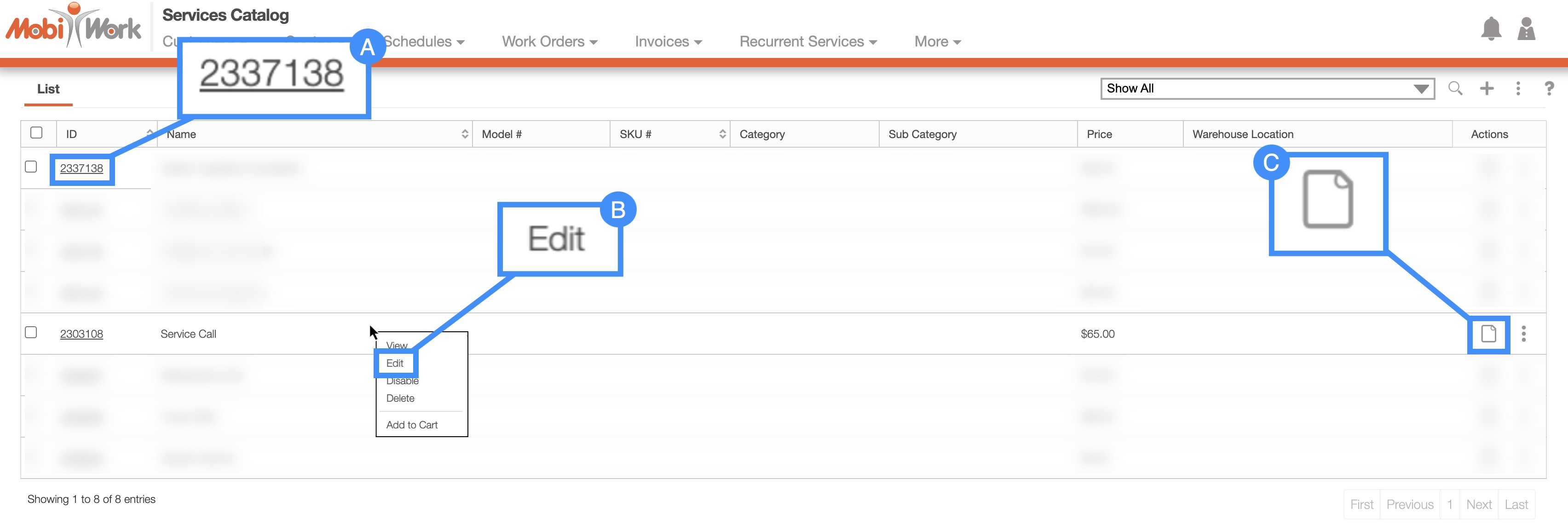This screenshot has height=531, width=1568.
Task: Expand the Work Orders menu
Action: click(549, 41)
